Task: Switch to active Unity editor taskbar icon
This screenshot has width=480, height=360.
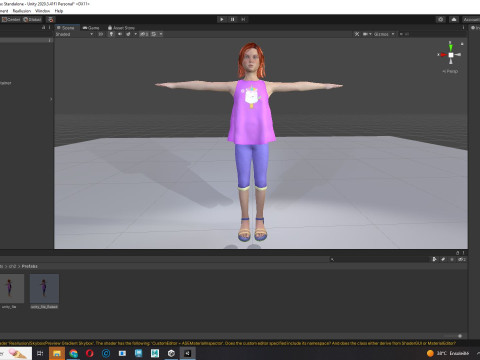Action: click(188, 353)
